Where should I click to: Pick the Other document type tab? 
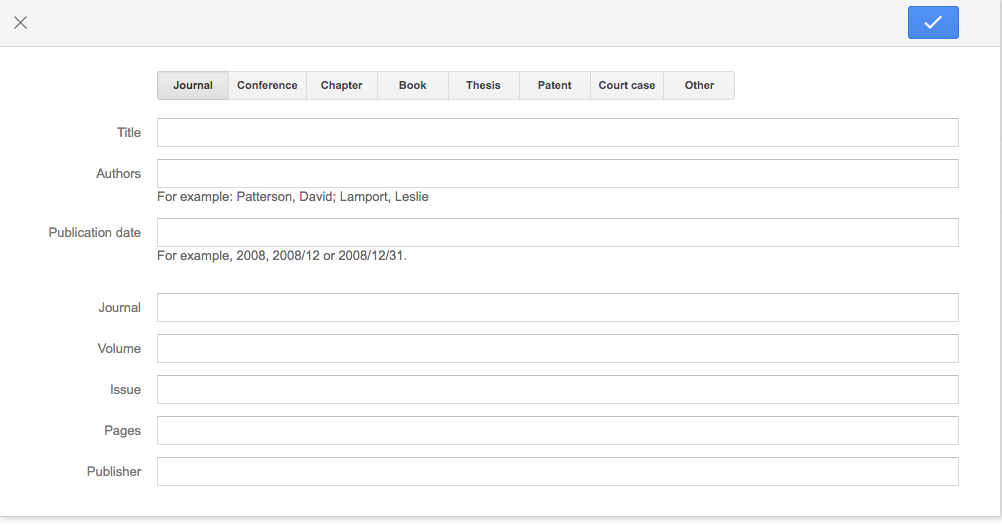click(699, 86)
